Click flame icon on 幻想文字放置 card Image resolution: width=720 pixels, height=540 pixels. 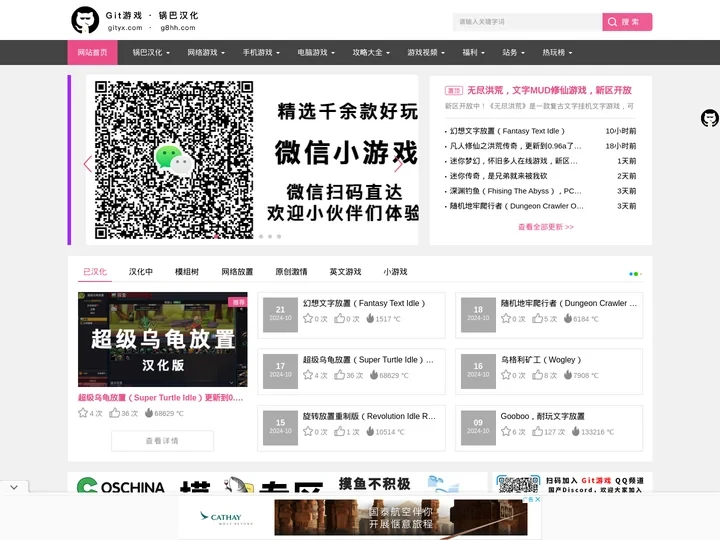[x=370, y=318]
